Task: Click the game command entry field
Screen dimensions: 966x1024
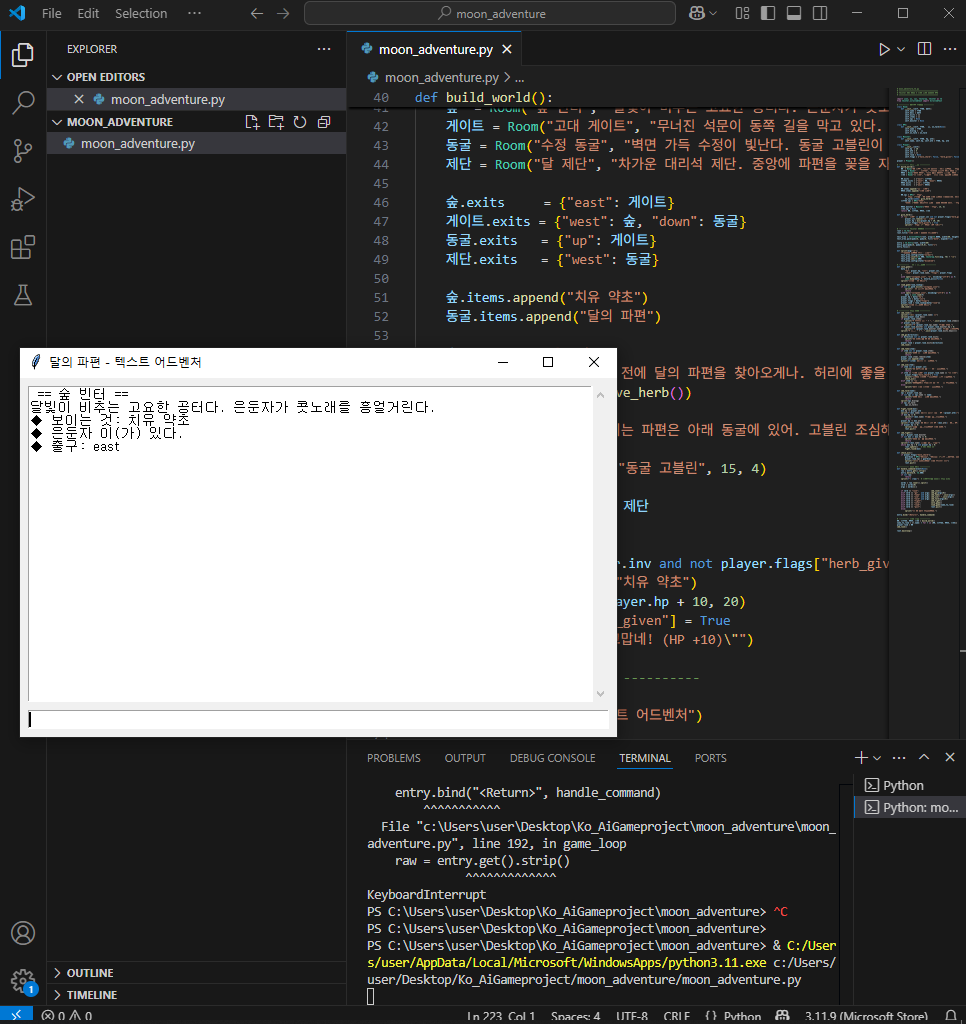Action: pyautogui.click(x=317, y=720)
